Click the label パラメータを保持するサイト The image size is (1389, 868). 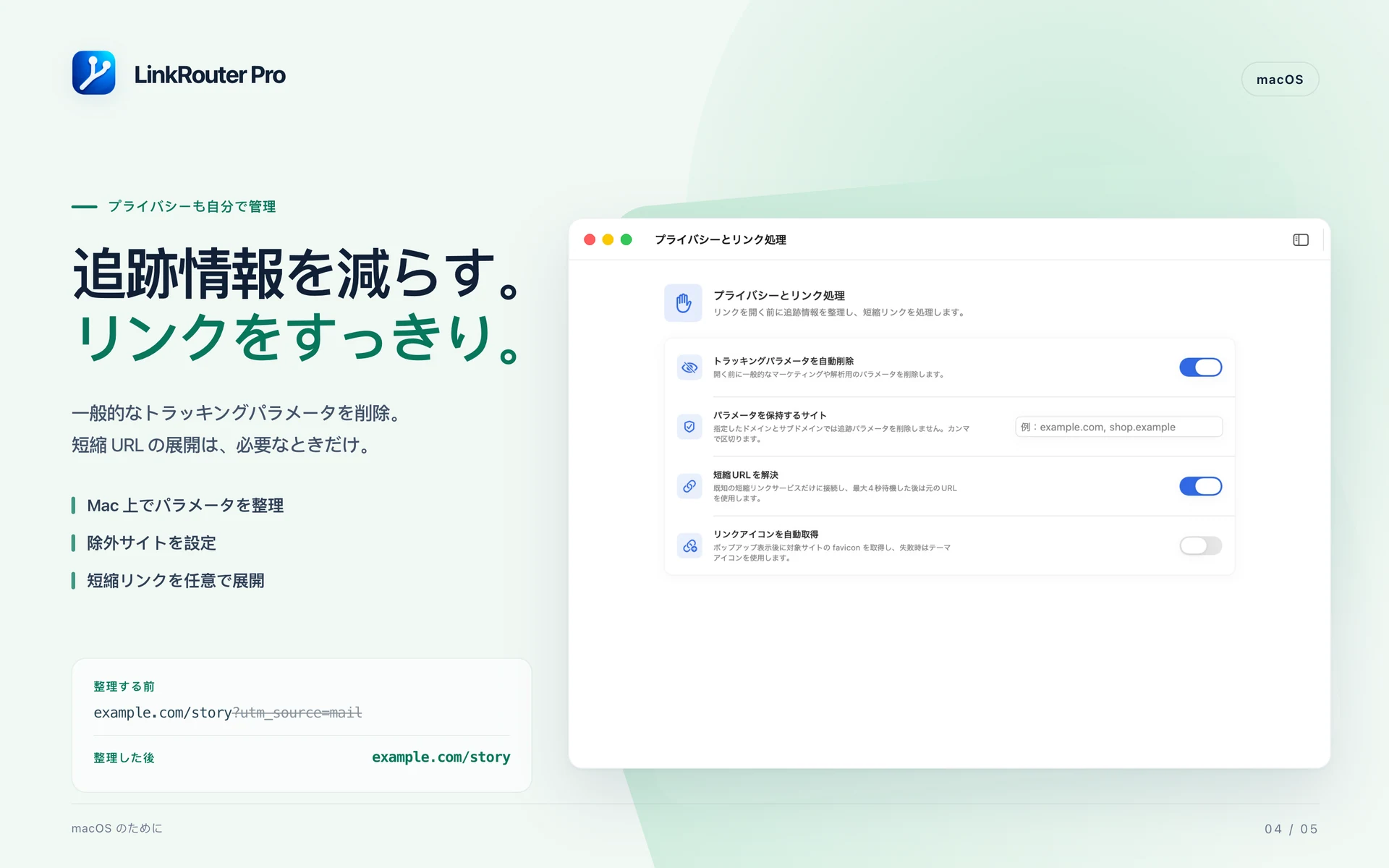(770, 415)
